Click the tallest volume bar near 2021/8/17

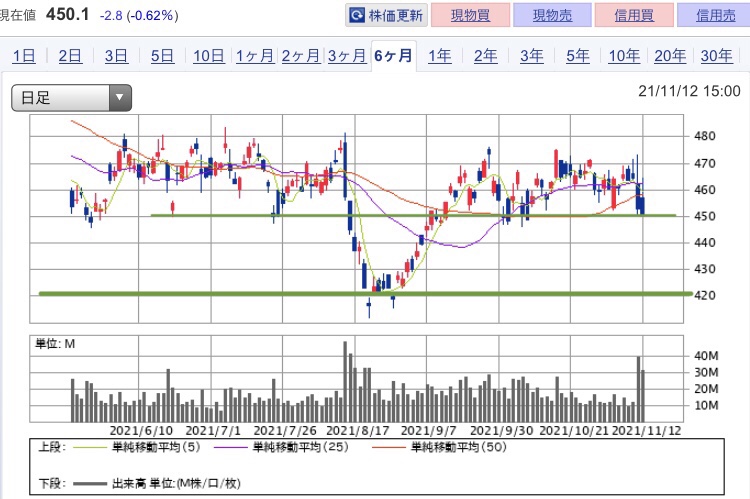(x=345, y=381)
